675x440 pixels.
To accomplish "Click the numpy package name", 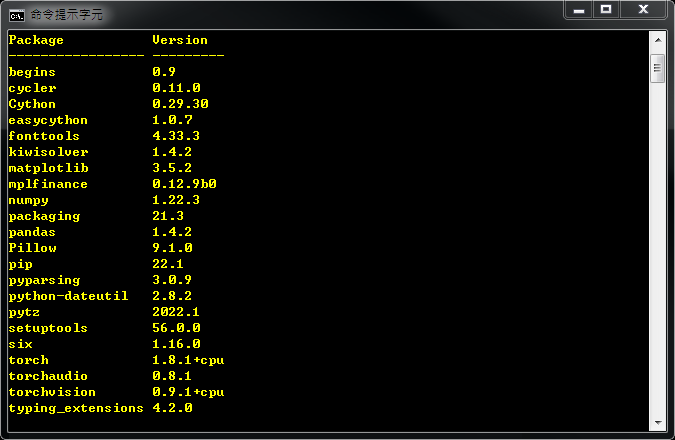I will 28,200.
